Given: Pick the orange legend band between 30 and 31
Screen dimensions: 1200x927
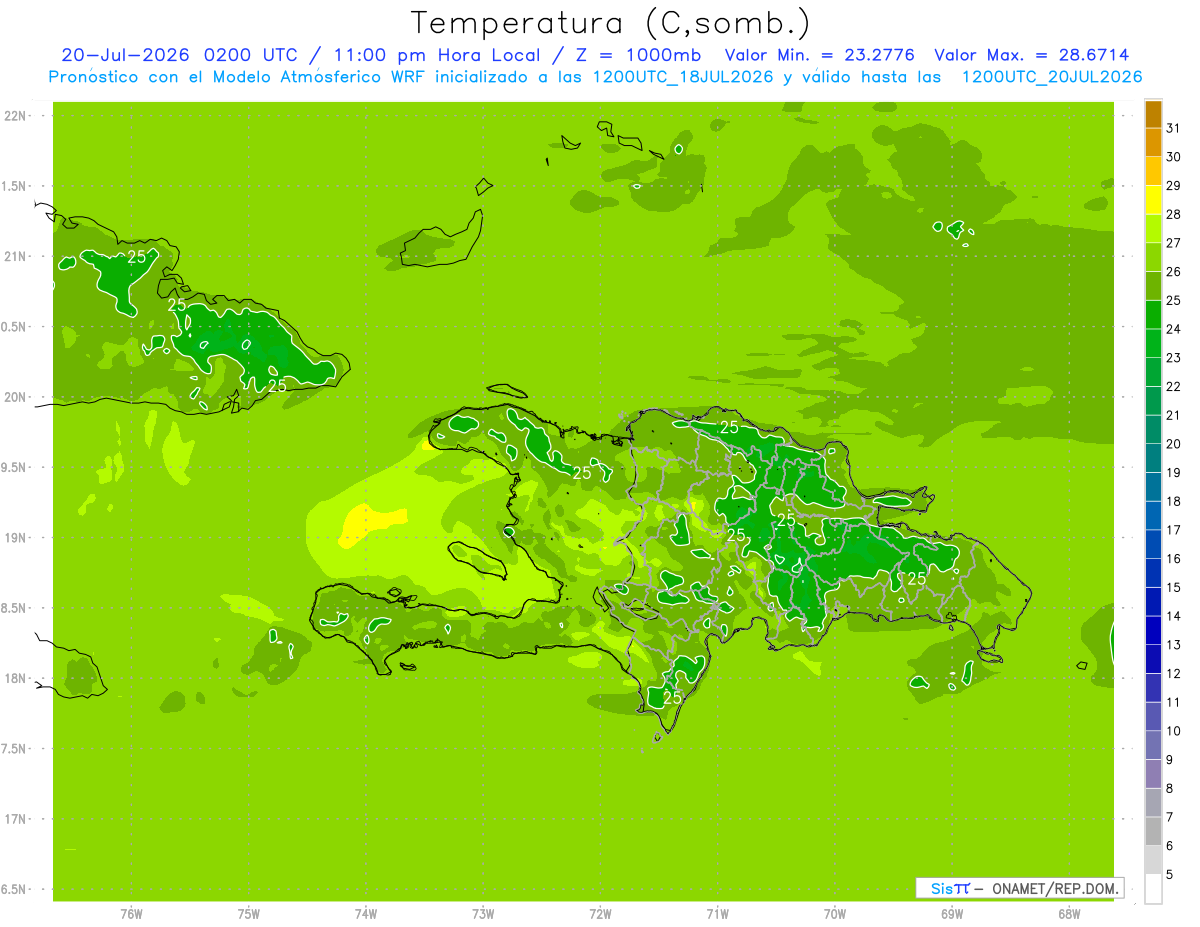Looking at the screenshot, I should (x=1153, y=143).
